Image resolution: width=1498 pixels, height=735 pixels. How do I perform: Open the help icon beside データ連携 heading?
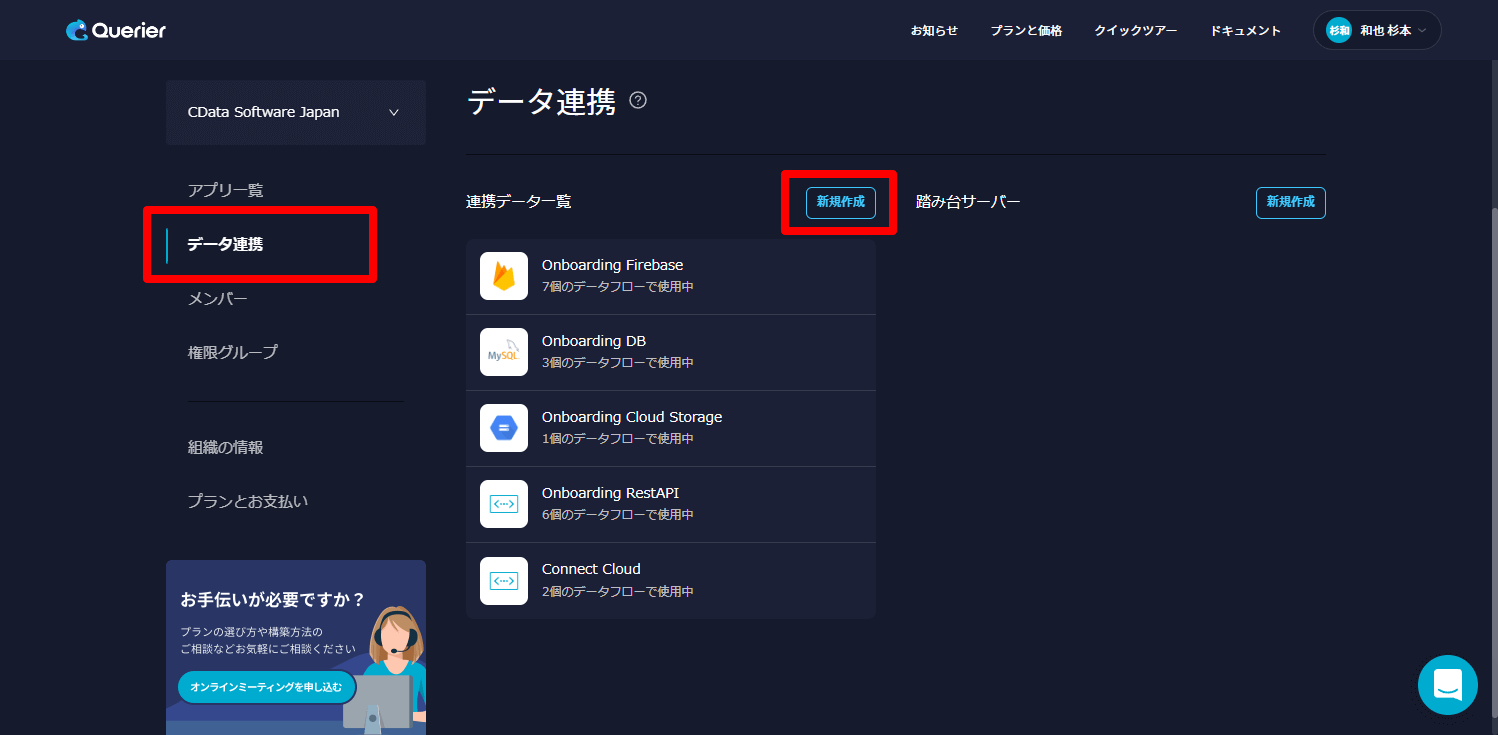click(638, 100)
